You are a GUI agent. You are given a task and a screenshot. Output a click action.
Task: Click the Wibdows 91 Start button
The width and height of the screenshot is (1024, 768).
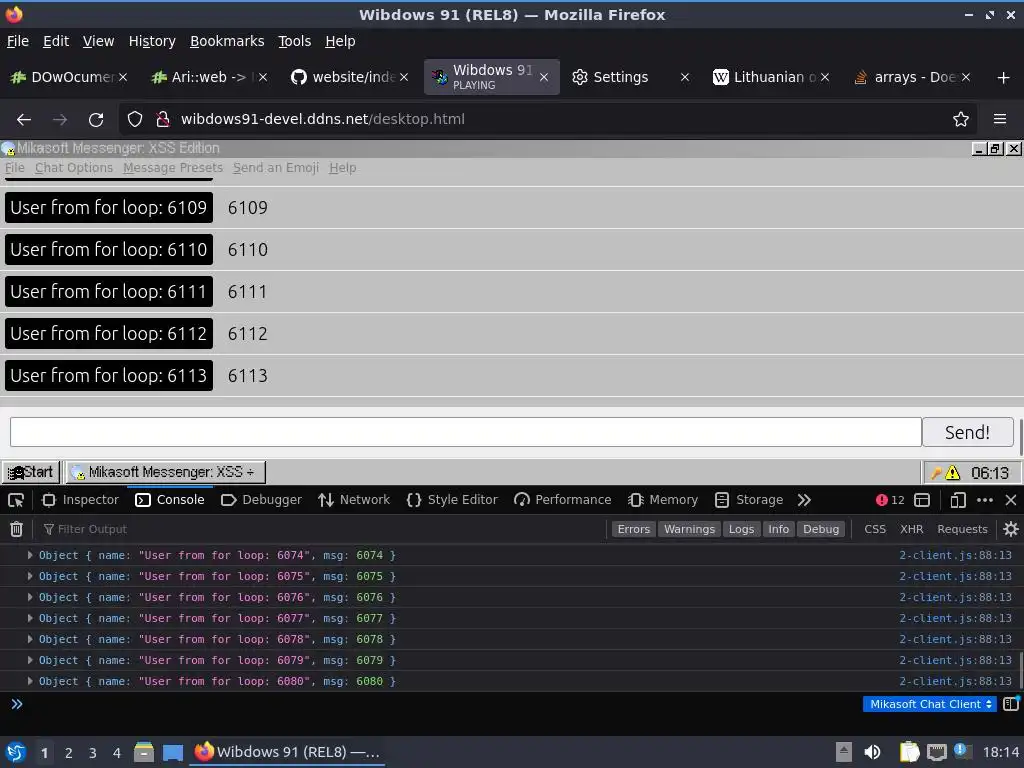coord(31,472)
